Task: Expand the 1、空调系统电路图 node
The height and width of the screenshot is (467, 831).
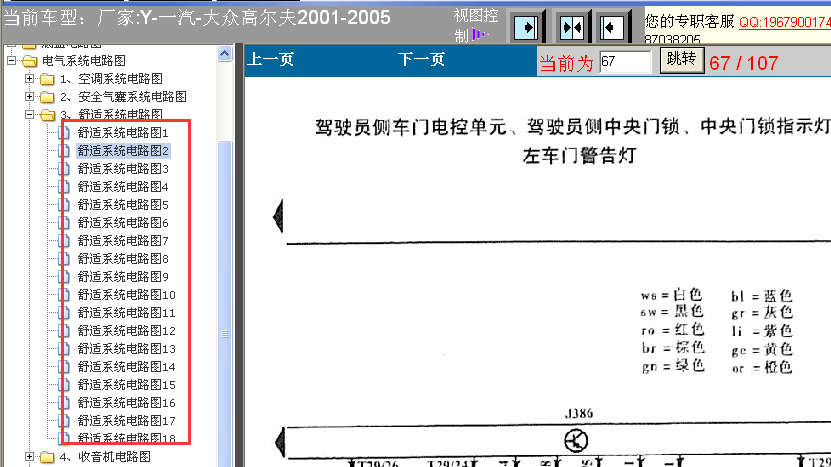Action: coord(30,78)
